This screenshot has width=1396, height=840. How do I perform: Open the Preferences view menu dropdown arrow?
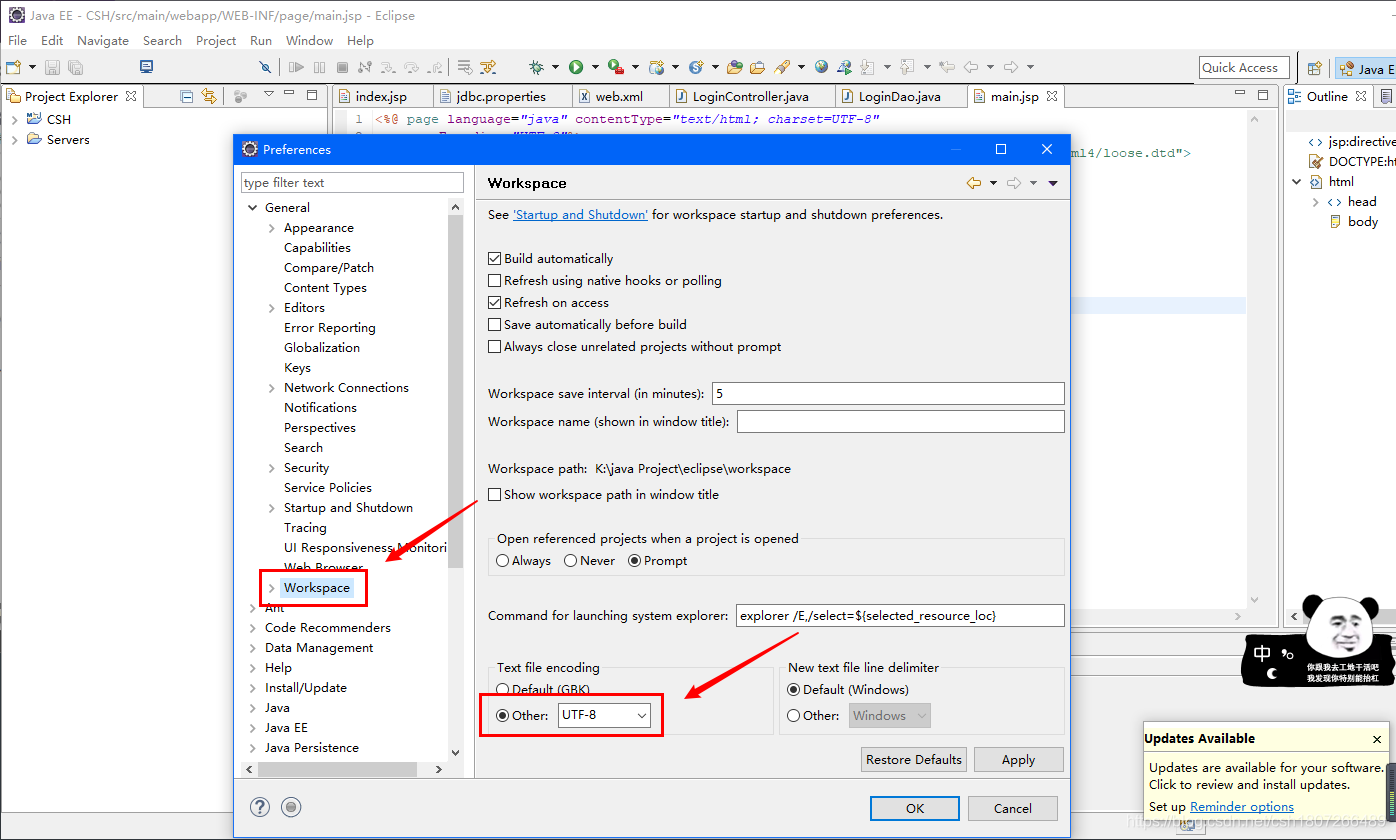1053,183
